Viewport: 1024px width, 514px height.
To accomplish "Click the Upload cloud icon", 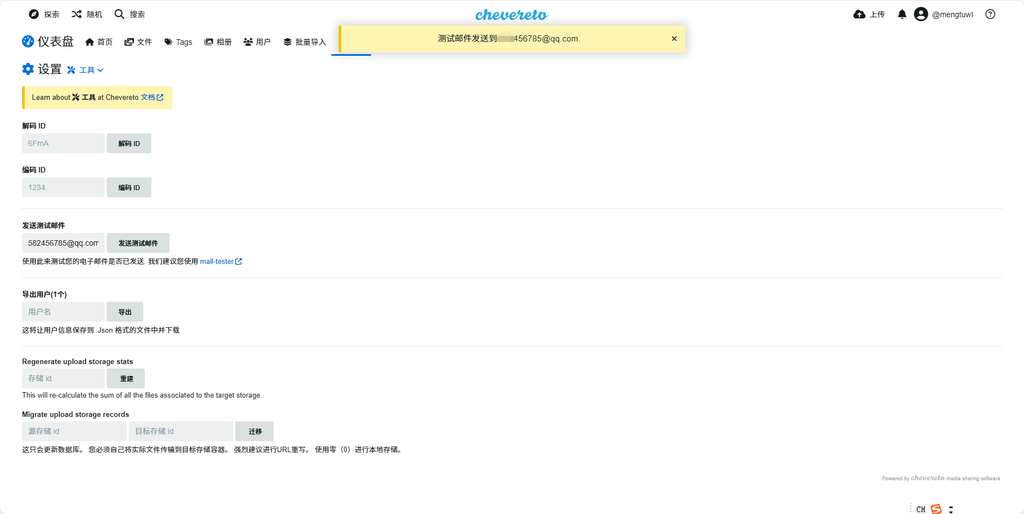I will pyautogui.click(x=859, y=14).
